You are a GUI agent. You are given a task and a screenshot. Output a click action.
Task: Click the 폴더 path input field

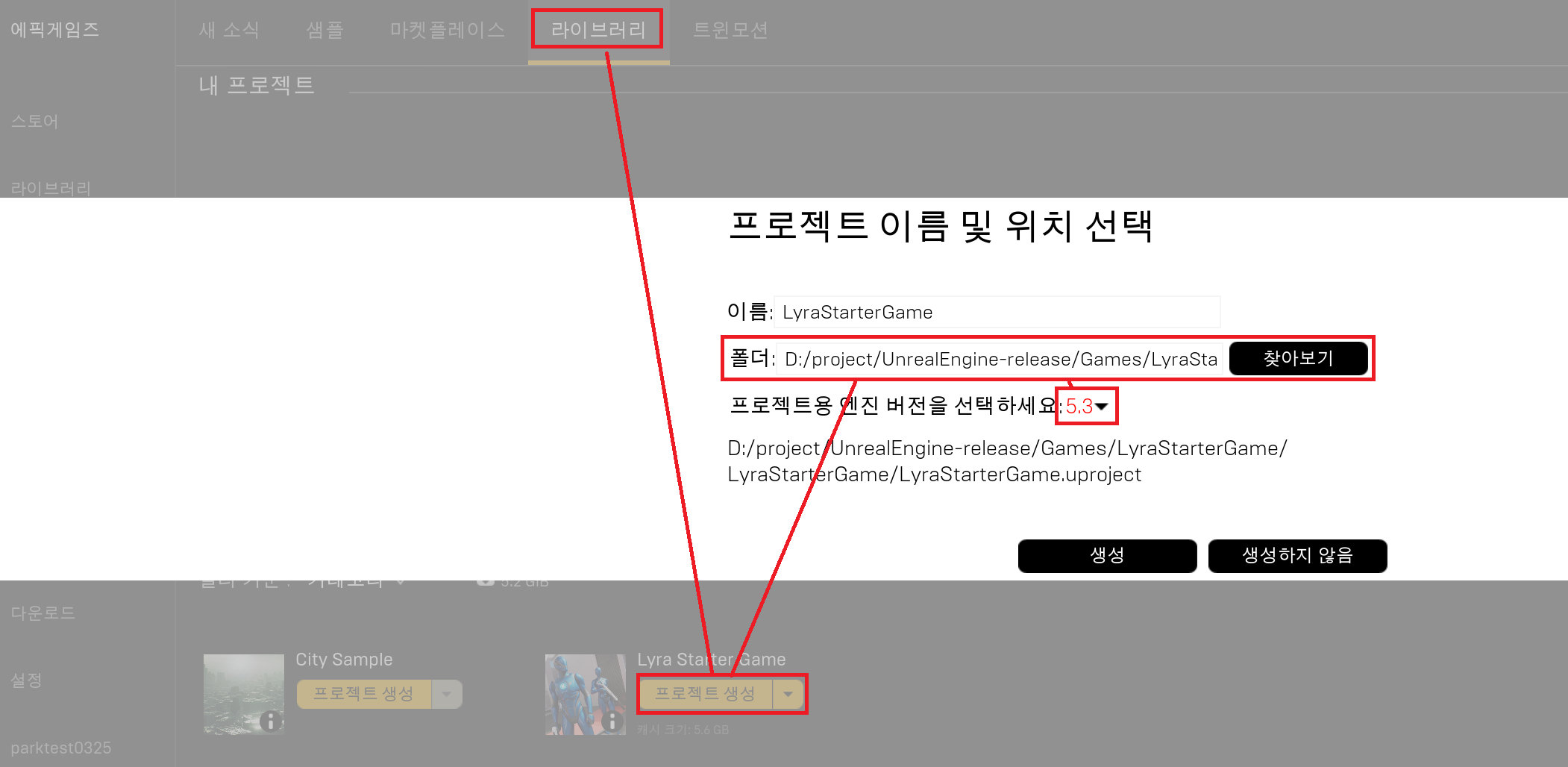click(1000, 359)
